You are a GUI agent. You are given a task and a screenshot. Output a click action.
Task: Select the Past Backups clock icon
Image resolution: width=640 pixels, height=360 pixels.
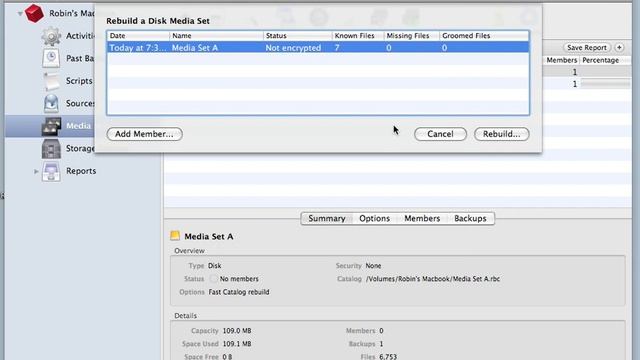(51, 58)
